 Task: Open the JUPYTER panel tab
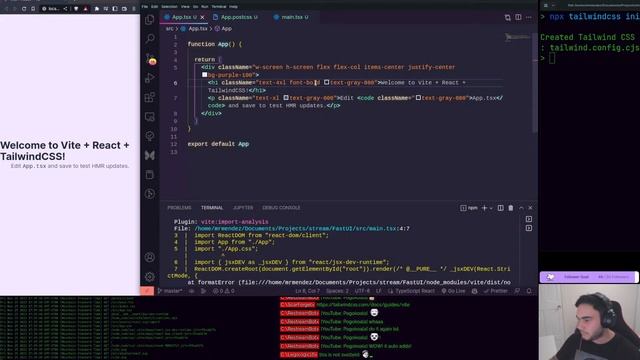coord(243,208)
